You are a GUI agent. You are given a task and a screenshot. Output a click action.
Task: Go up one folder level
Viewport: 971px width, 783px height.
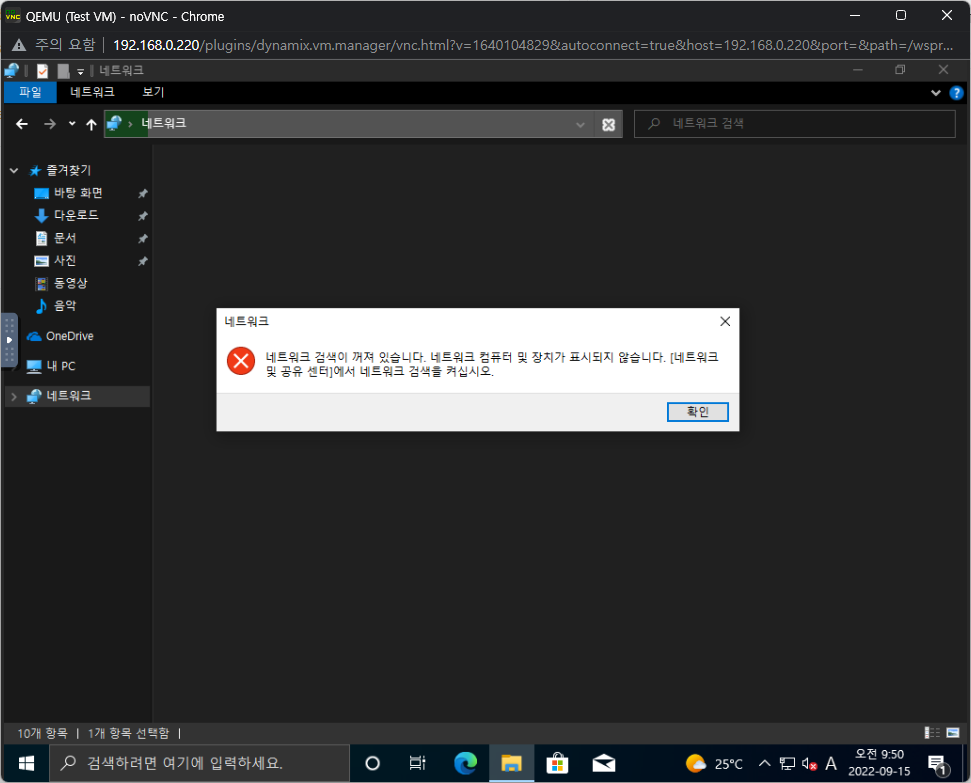tap(92, 125)
